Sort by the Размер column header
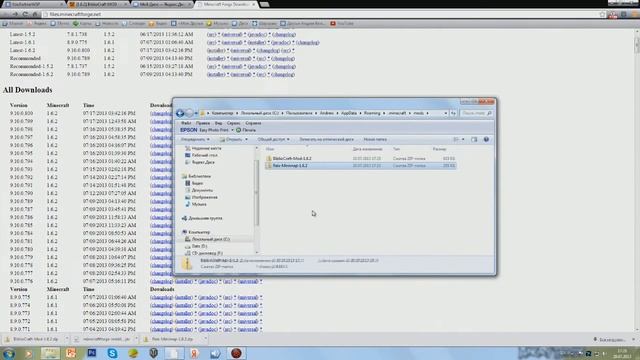Screen dimensions: 640x360 (x=439, y=149)
